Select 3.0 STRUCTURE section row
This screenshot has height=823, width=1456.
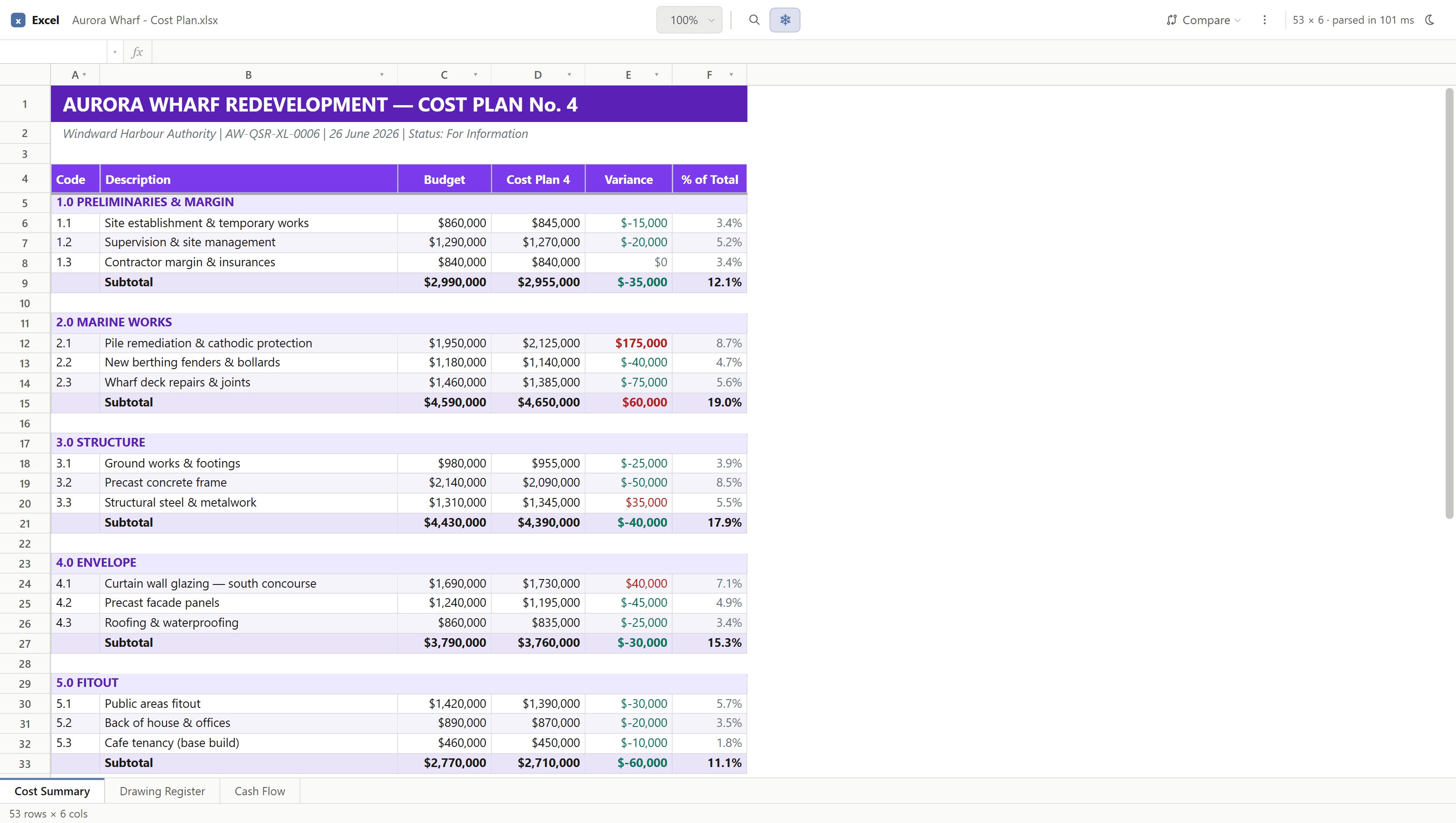[399, 443]
